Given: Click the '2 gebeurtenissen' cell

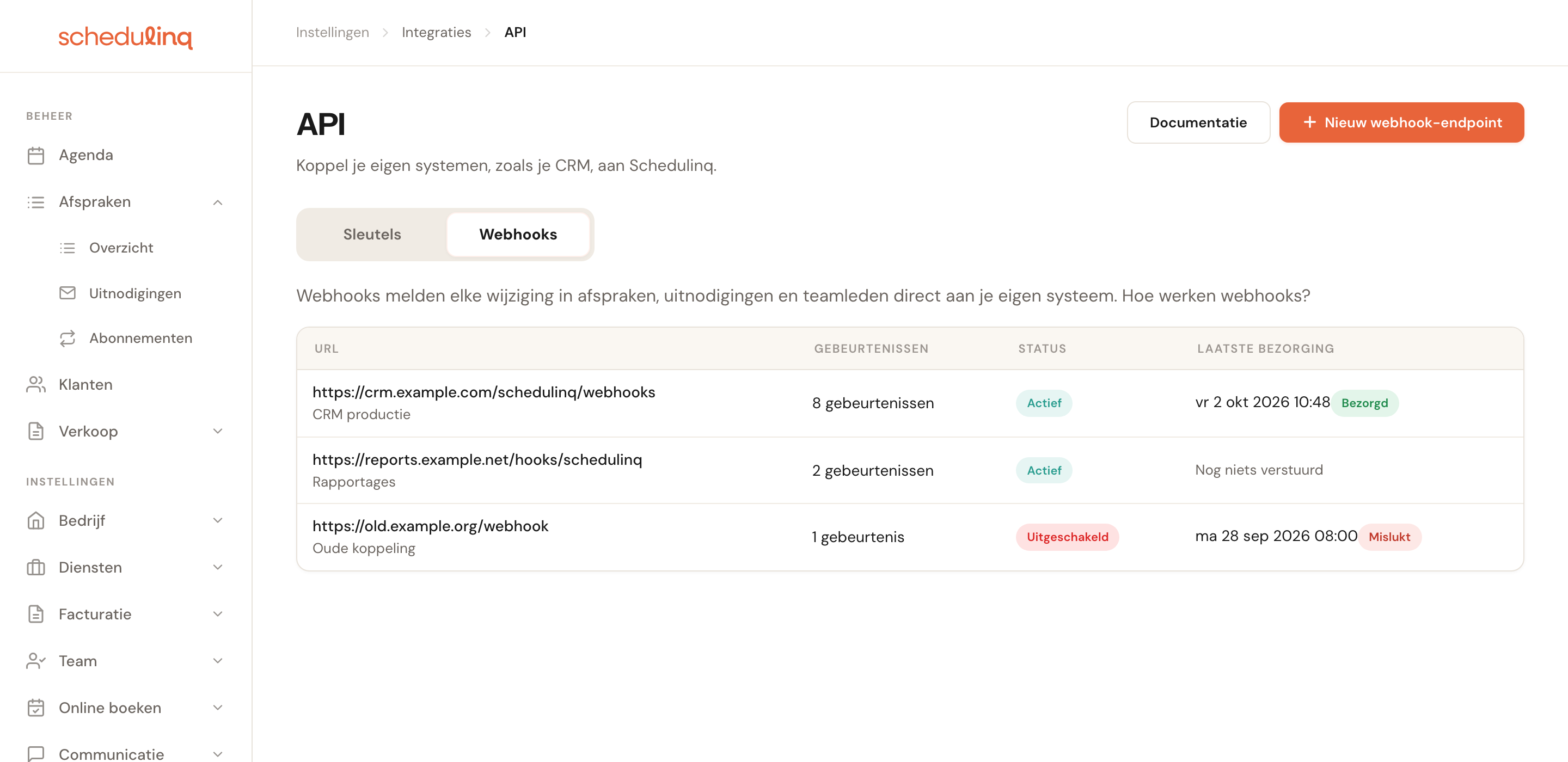Looking at the screenshot, I should tap(872, 470).
